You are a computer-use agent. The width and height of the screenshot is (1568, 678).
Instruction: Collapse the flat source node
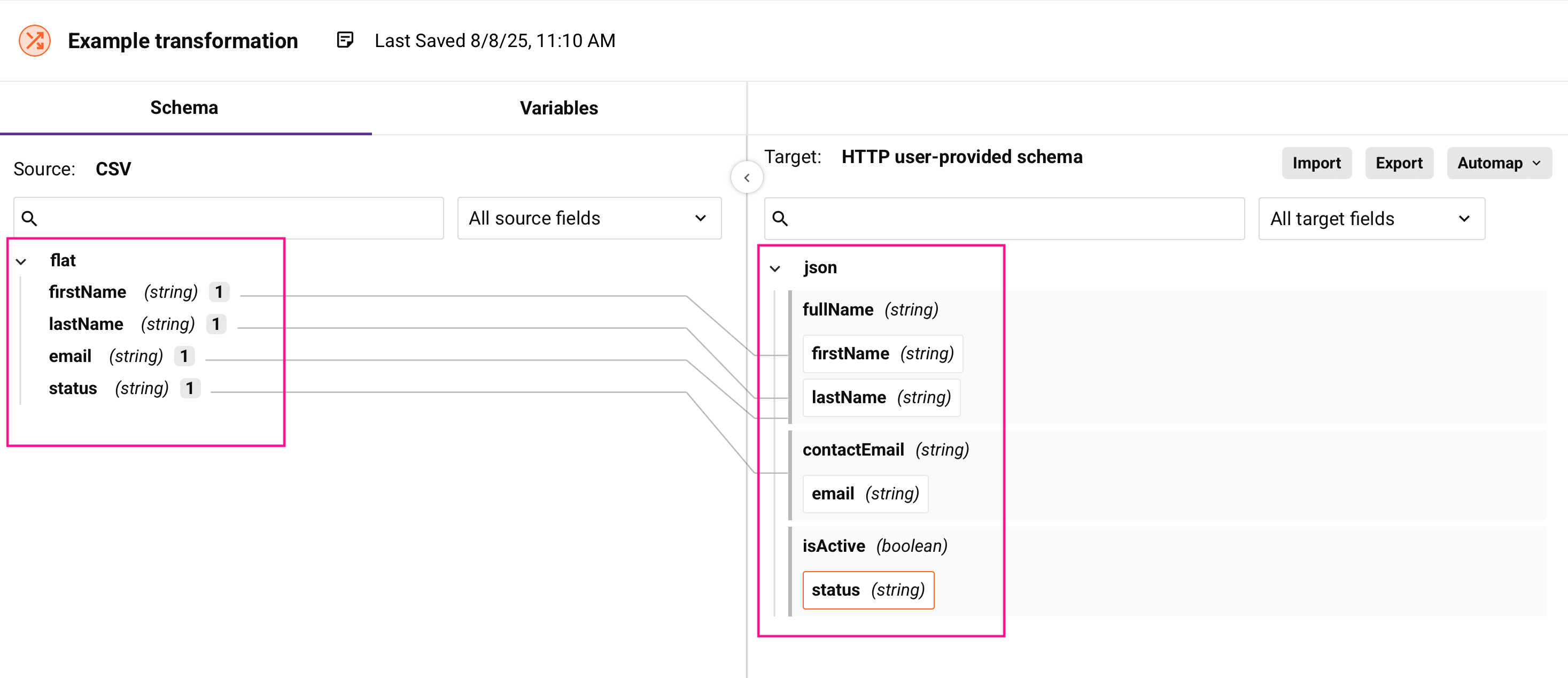(21, 262)
